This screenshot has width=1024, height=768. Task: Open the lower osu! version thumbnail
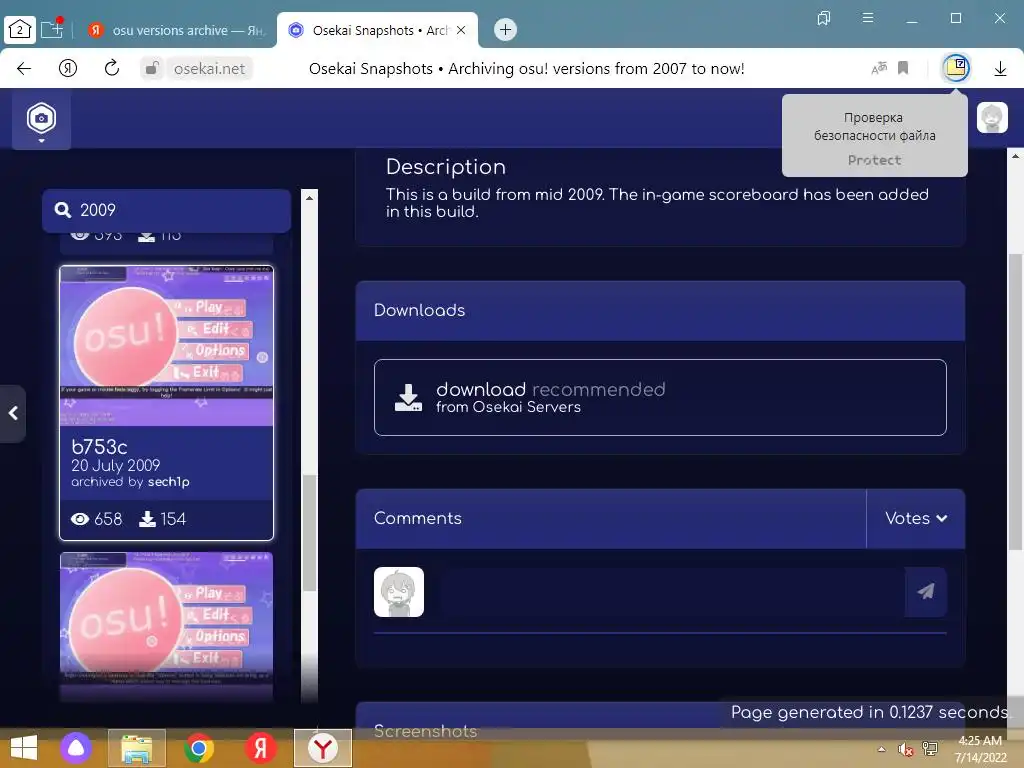point(167,626)
